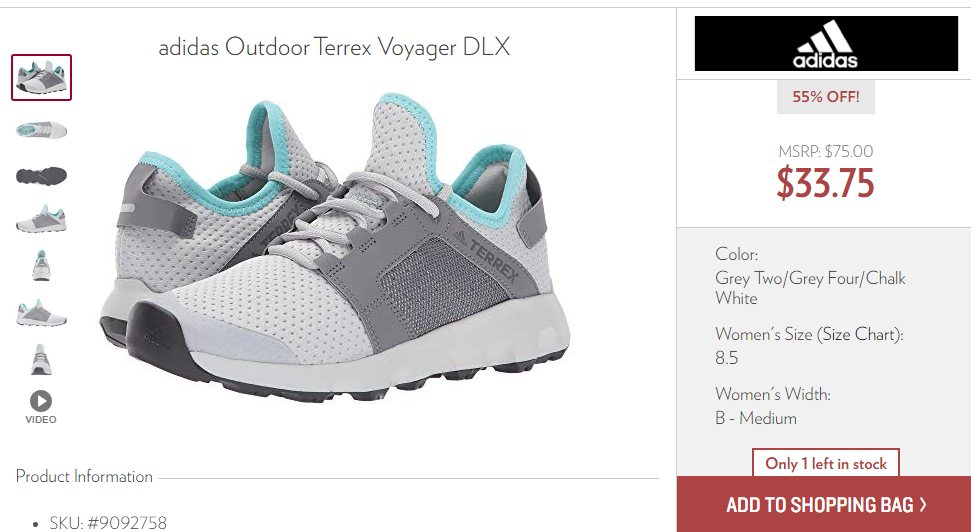Screen dimensions: 971x532
Task: View the front toe-view thumbnail above the video icon
Action: (41, 359)
